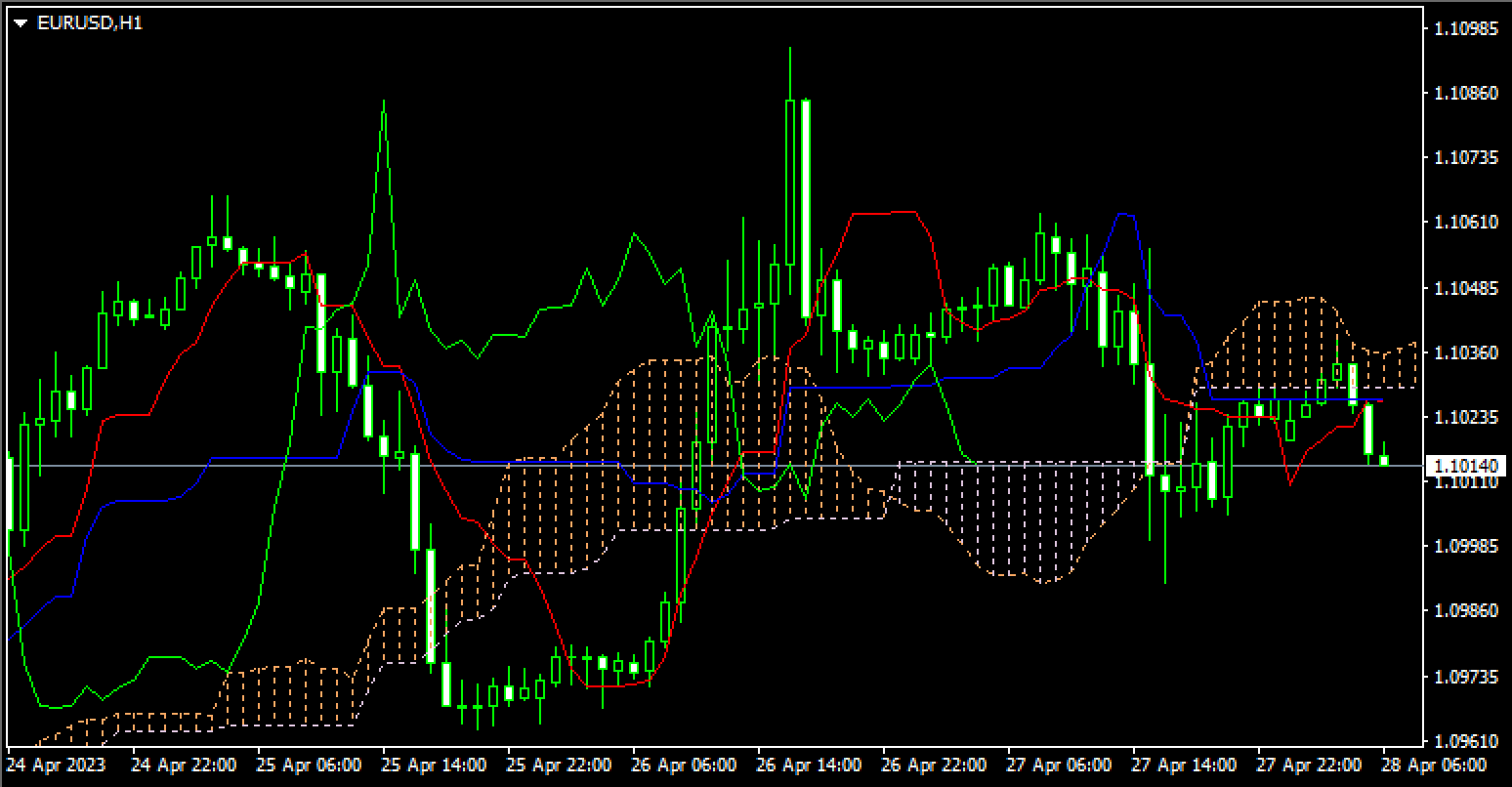
Task: Click the 1.09735 price level label
Action: pyautogui.click(x=1468, y=676)
